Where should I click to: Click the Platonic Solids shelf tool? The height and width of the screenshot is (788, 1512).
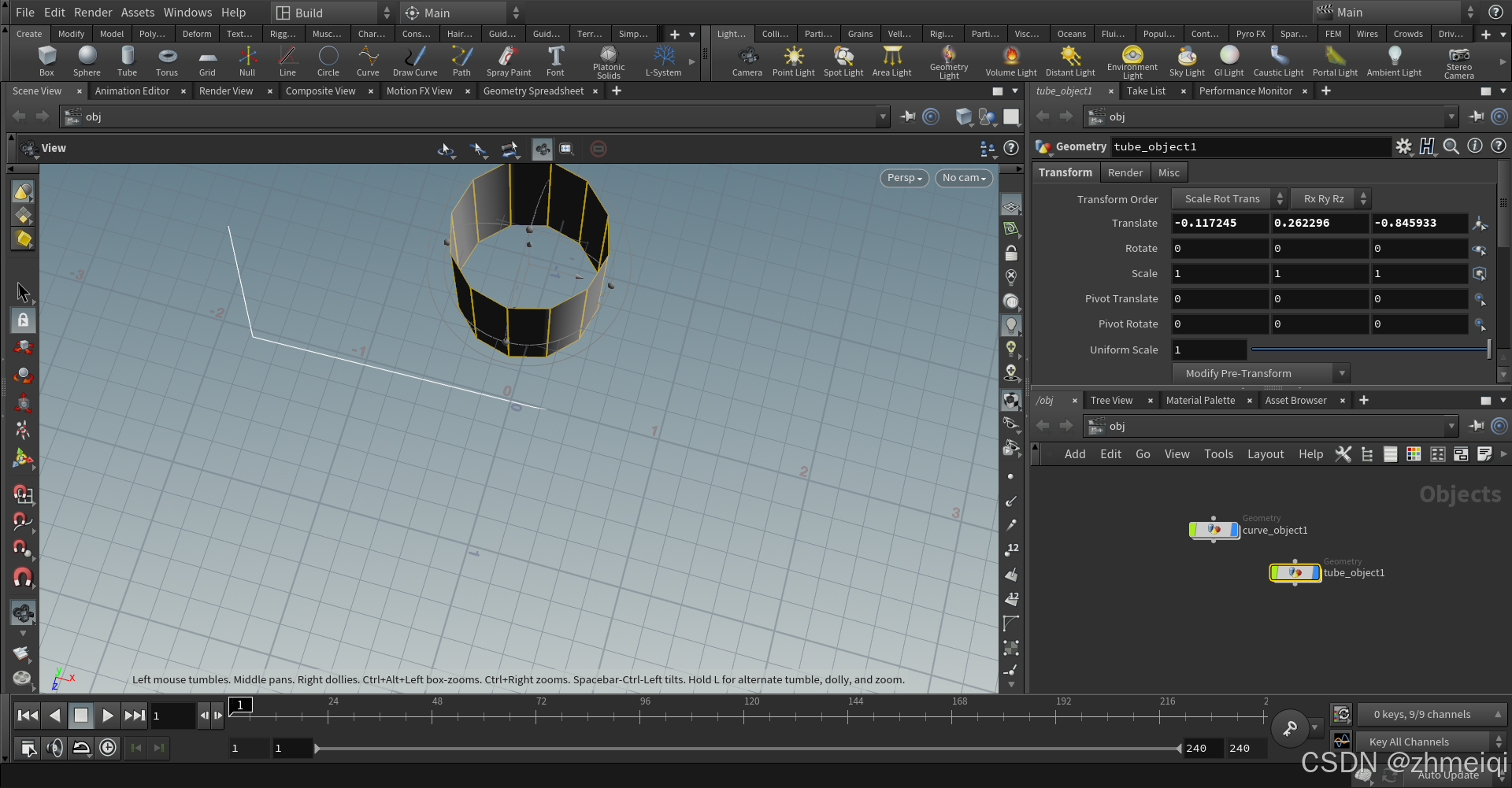(x=608, y=61)
